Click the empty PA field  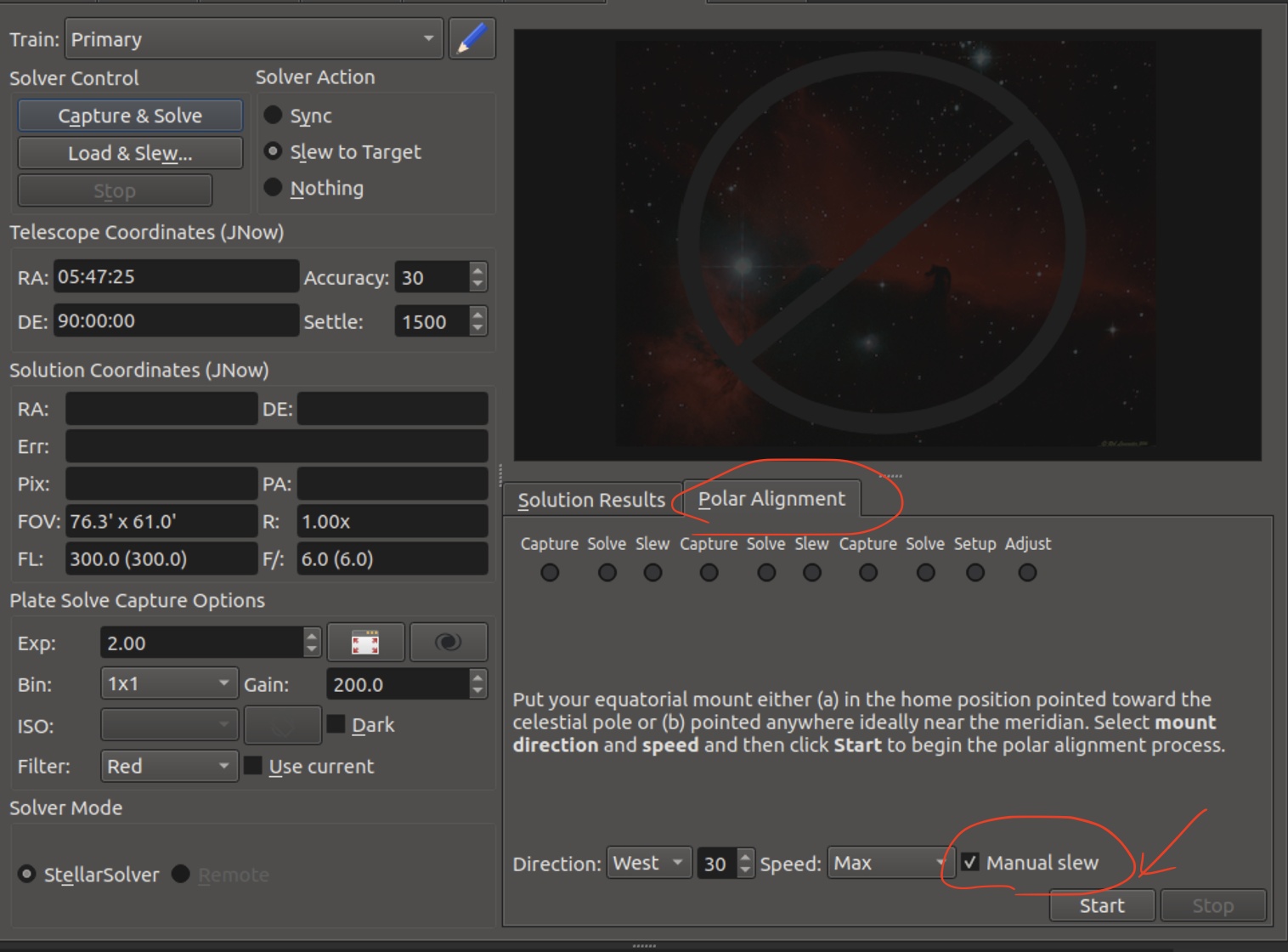tap(393, 484)
